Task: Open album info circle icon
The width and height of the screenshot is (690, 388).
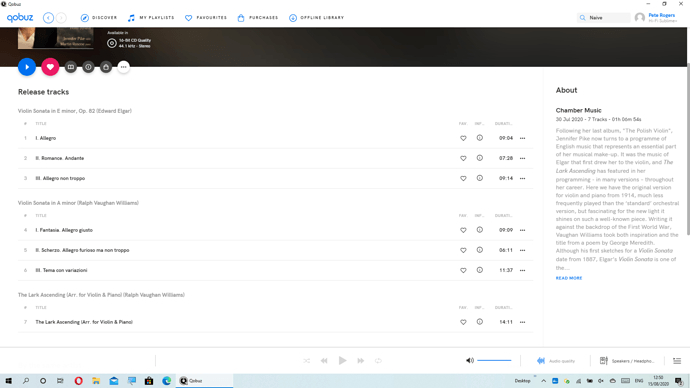Action: (88, 67)
